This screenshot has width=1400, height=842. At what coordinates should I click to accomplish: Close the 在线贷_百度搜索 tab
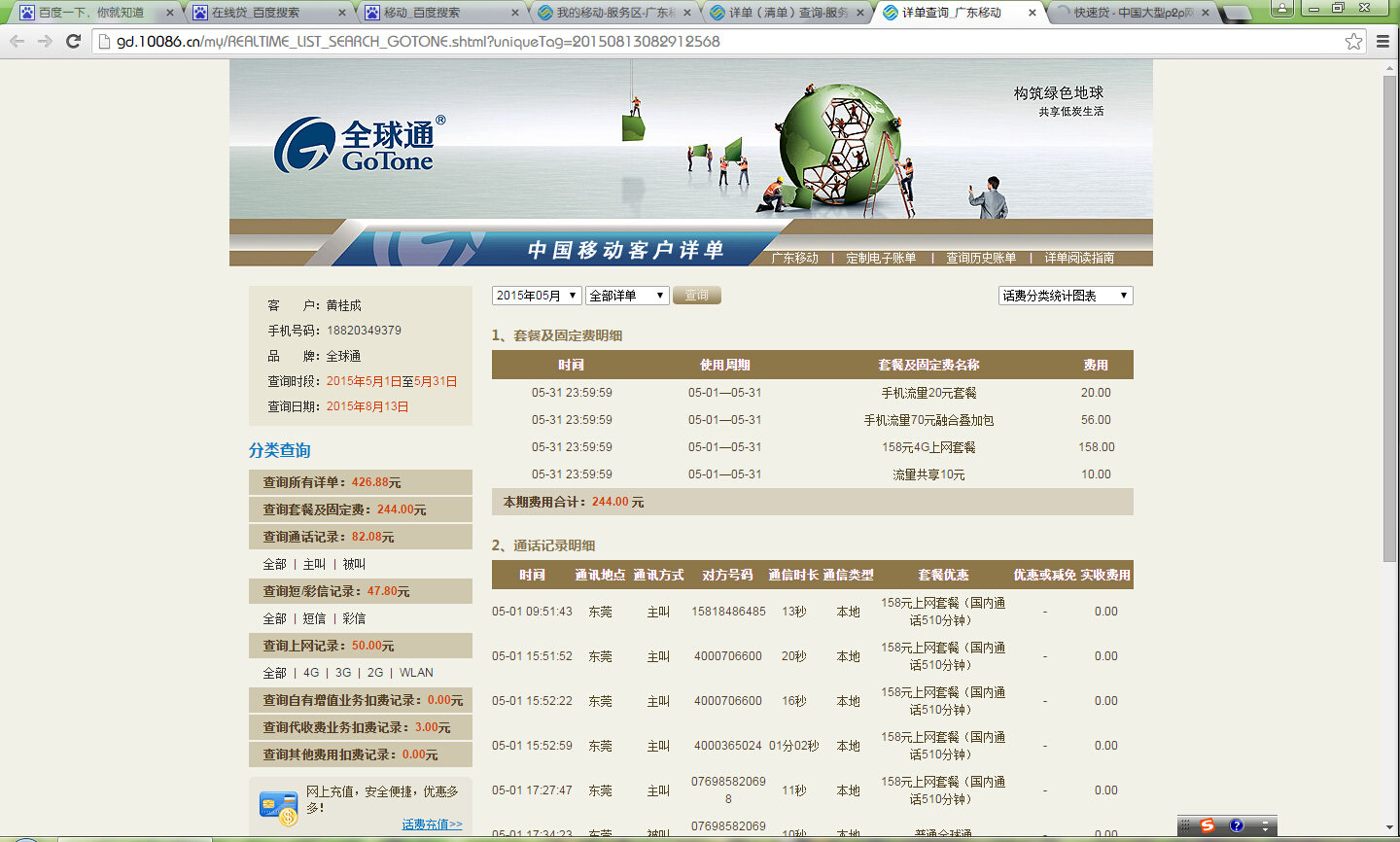(x=342, y=13)
